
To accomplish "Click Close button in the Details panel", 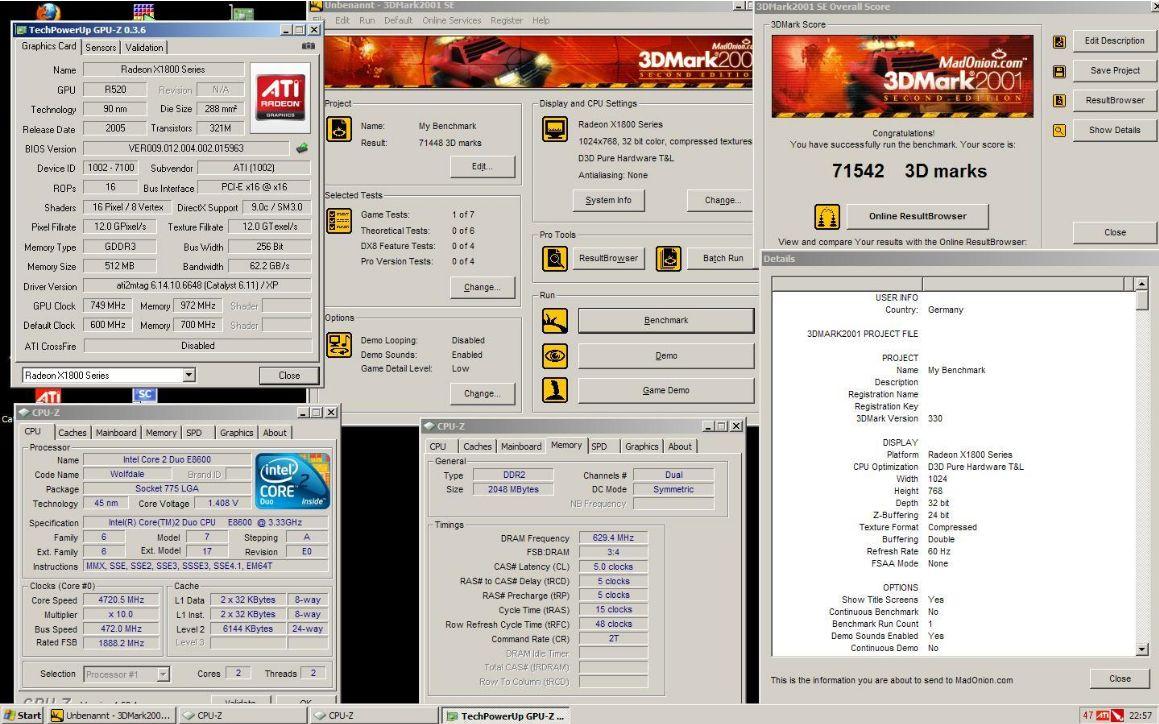I will point(1120,679).
